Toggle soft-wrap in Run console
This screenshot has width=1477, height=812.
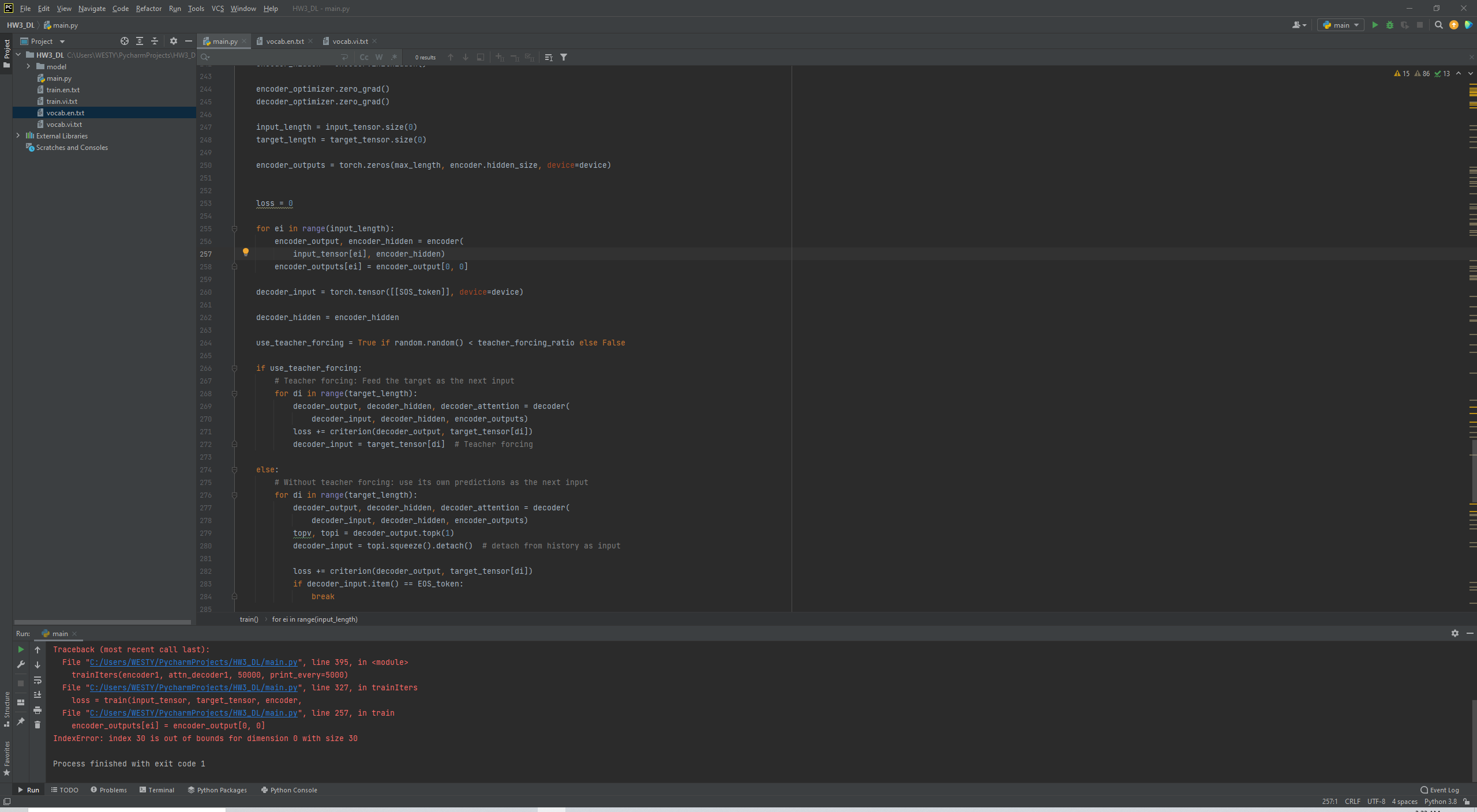coord(38,680)
